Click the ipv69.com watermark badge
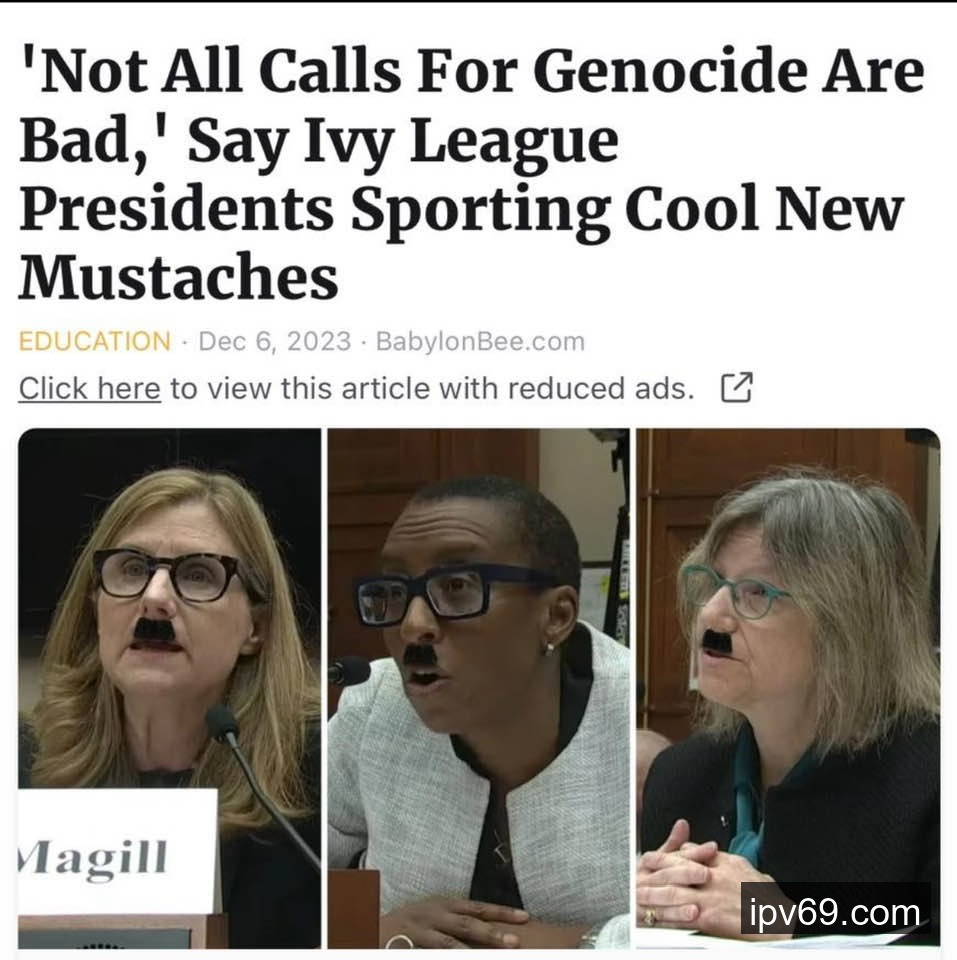Screen dimensions: 957x960 click(835, 912)
